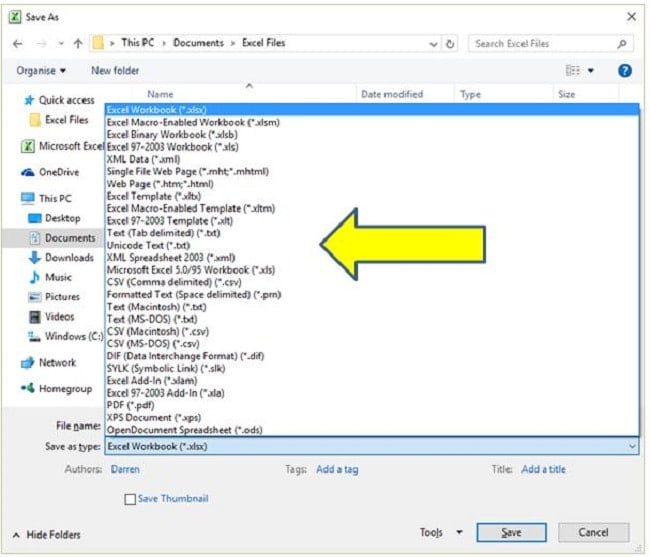The image size is (650, 557).
Task: Open the Tools dropdown
Action: [441, 533]
